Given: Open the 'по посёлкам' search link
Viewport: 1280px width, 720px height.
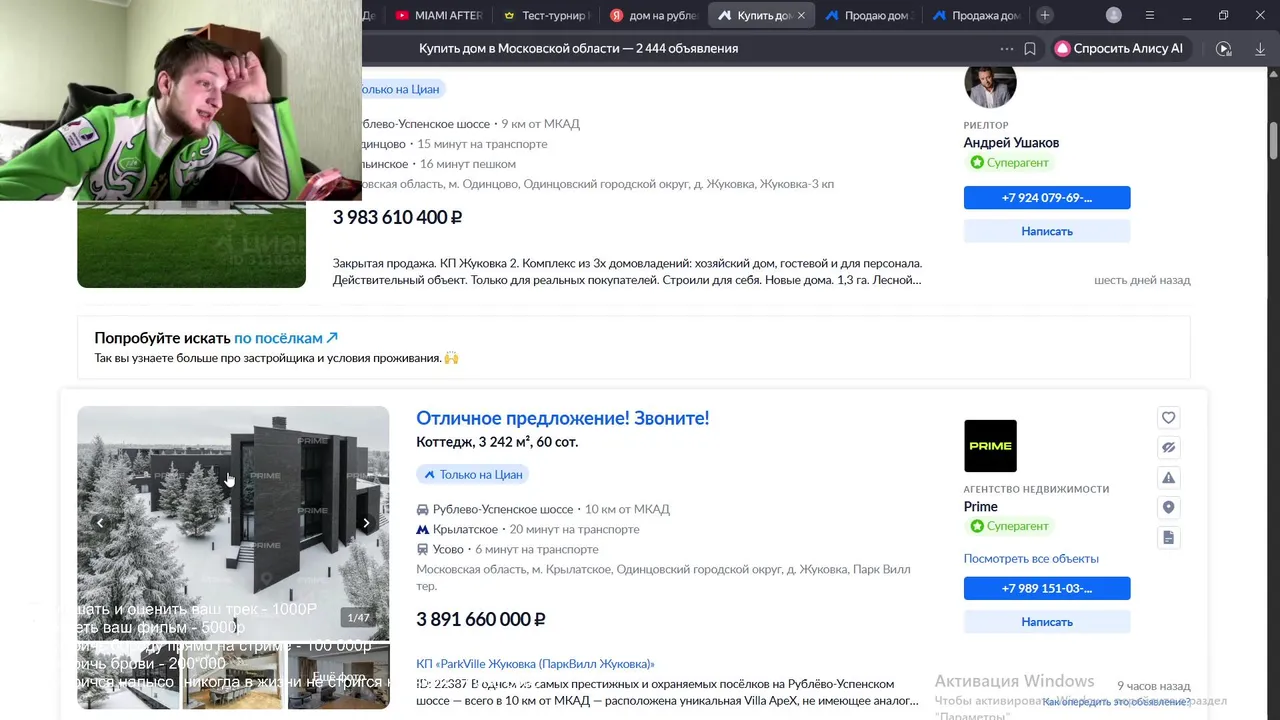Looking at the screenshot, I should (x=285, y=338).
